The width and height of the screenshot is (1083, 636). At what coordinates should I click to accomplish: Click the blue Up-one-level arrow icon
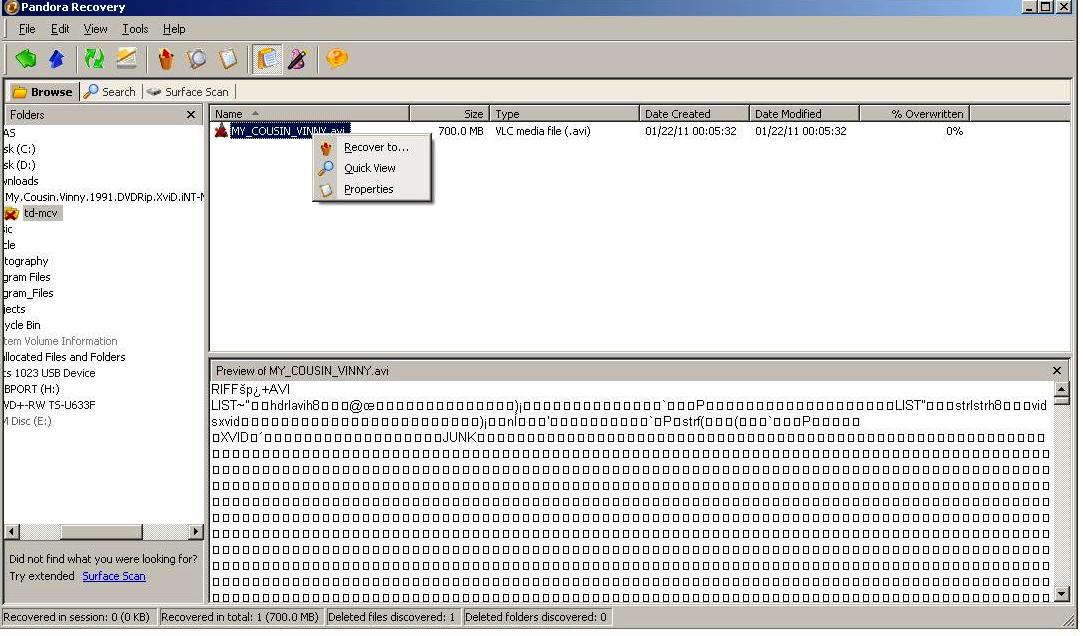tap(57, 59)
